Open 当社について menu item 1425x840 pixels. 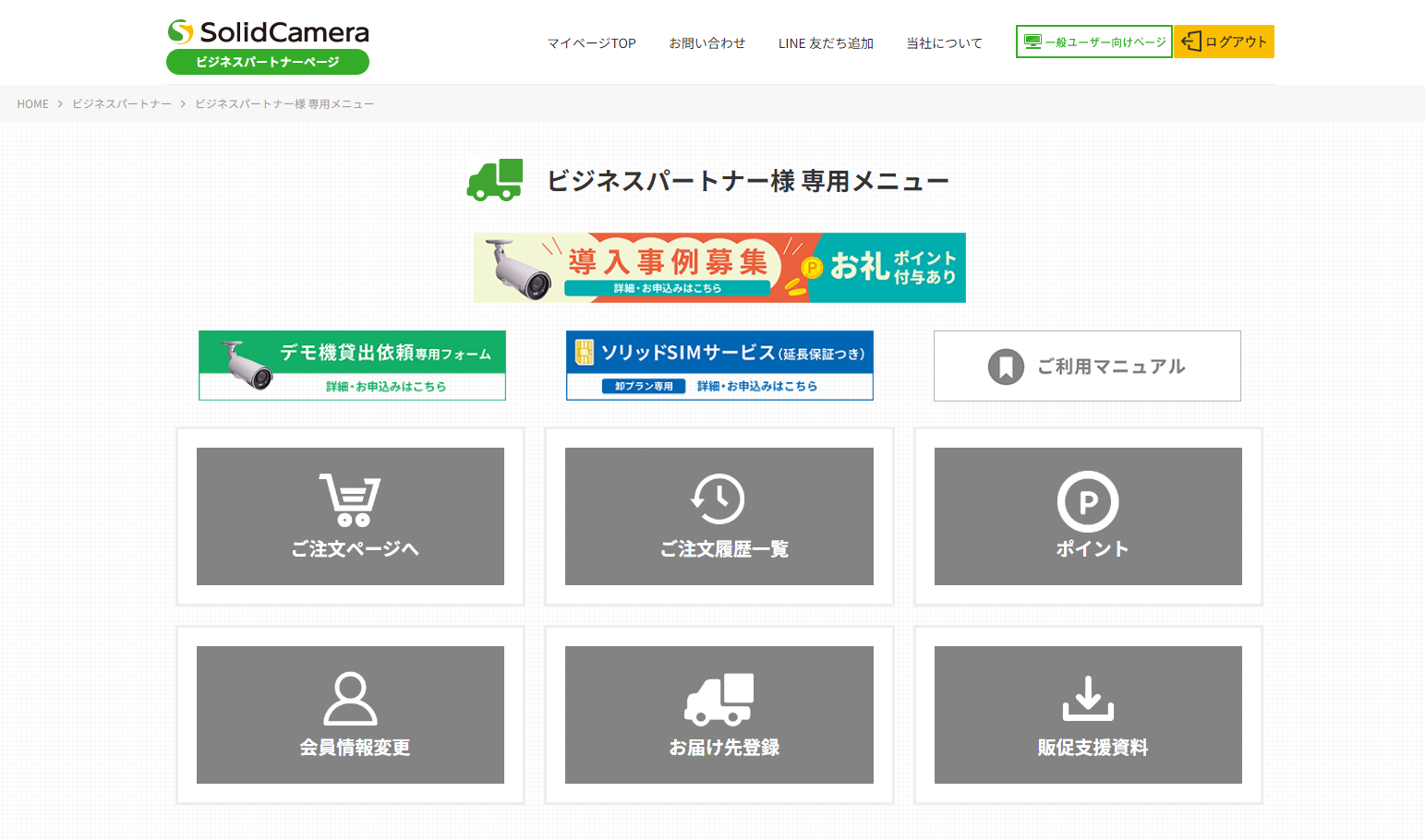click(x=944, y=43)
